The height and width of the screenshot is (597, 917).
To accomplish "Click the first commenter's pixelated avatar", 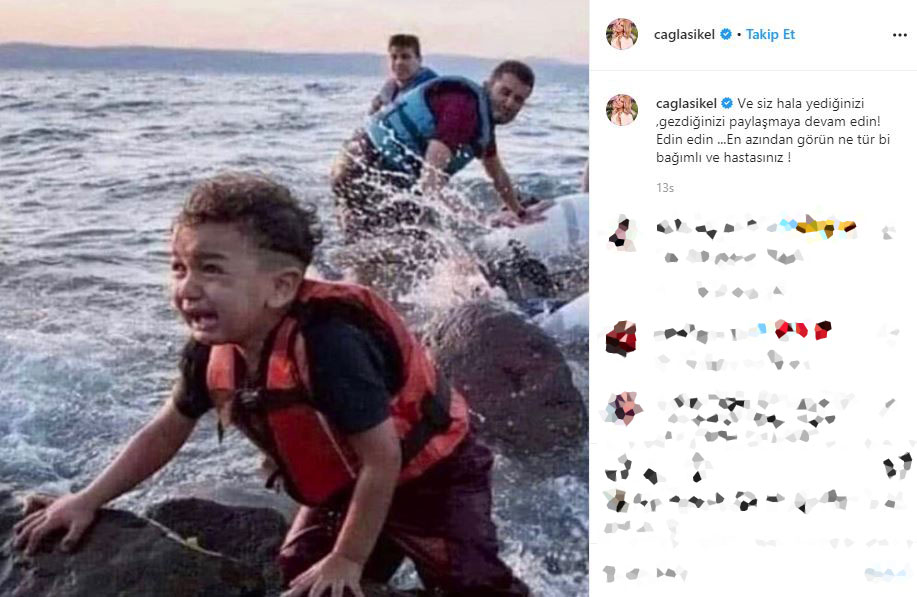I will click(622, 233).
